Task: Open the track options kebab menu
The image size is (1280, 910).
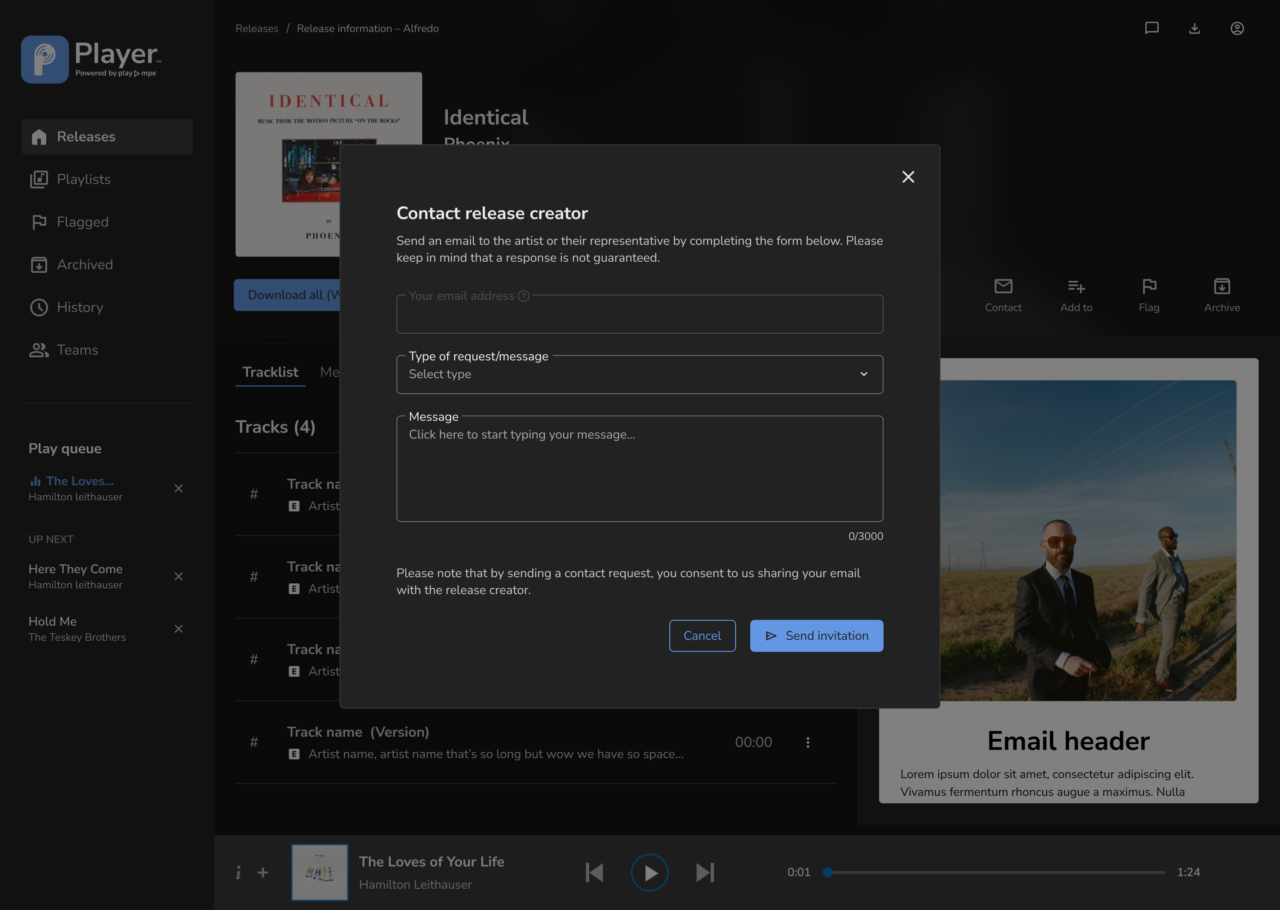Action: coord(808,742)
